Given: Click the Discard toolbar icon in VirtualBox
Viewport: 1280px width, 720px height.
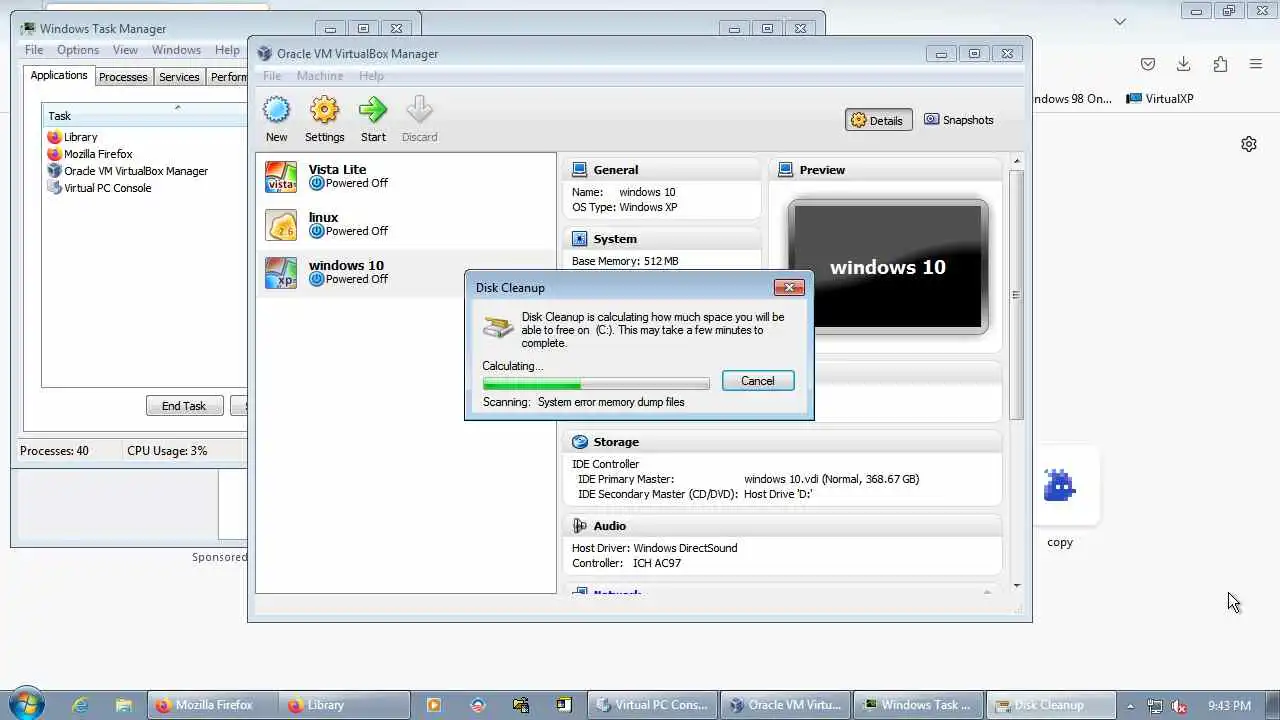Looking at the screenshot, I should (x=419, y=119).
